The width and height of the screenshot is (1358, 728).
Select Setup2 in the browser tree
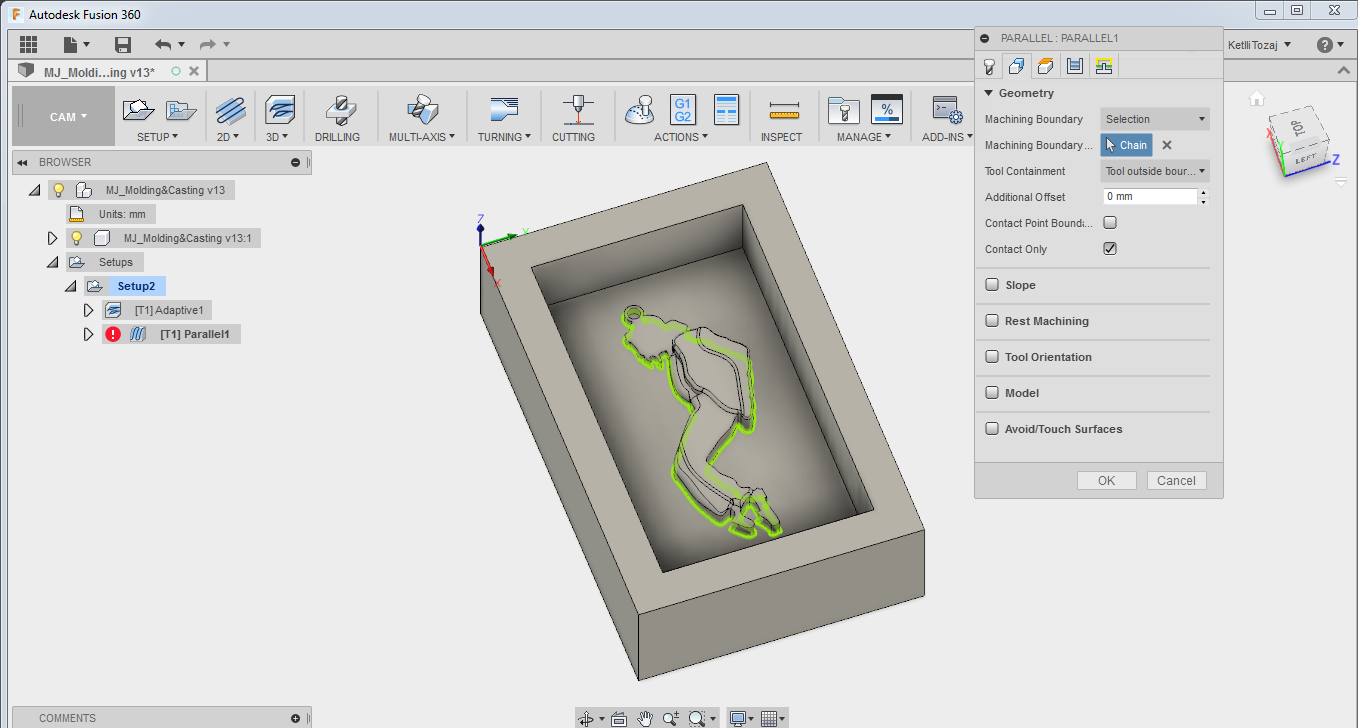pos(137,286)
